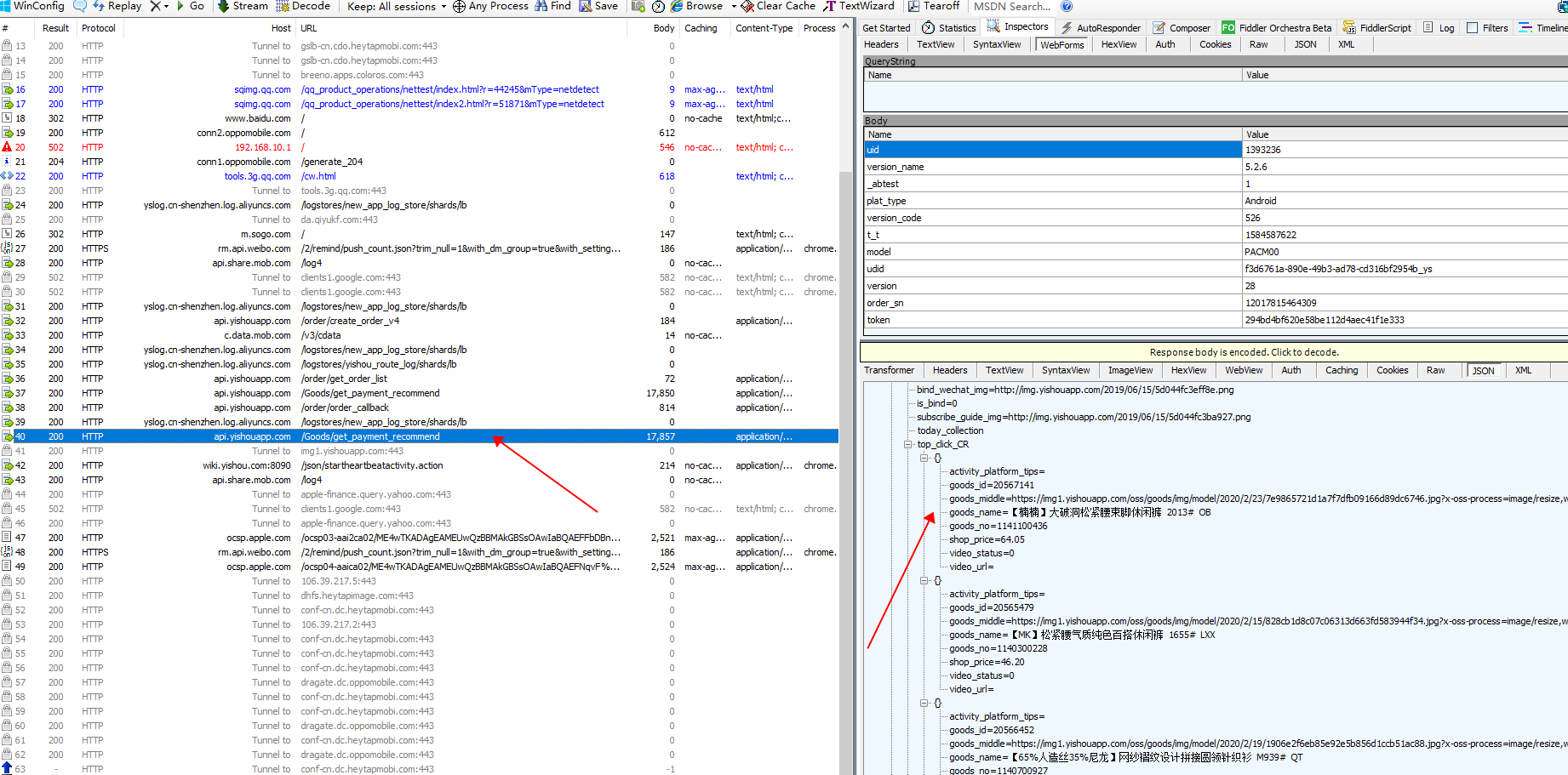
Task: Click into the MSDN Search field
Action: pos(1012,6)
